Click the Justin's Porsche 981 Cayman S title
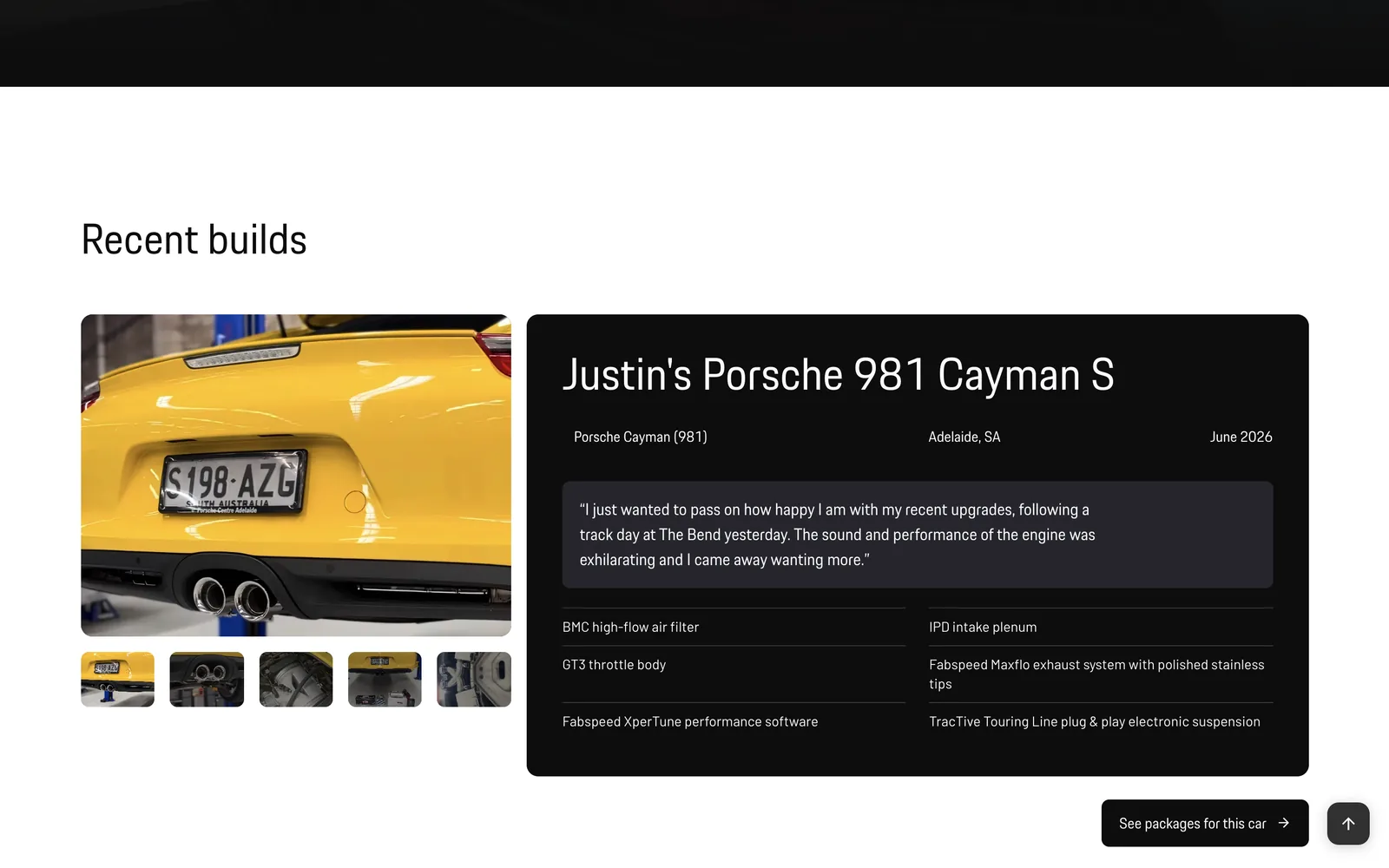Screen dimensions: 1389x868 pyautogui.click(x=839, y=375)
